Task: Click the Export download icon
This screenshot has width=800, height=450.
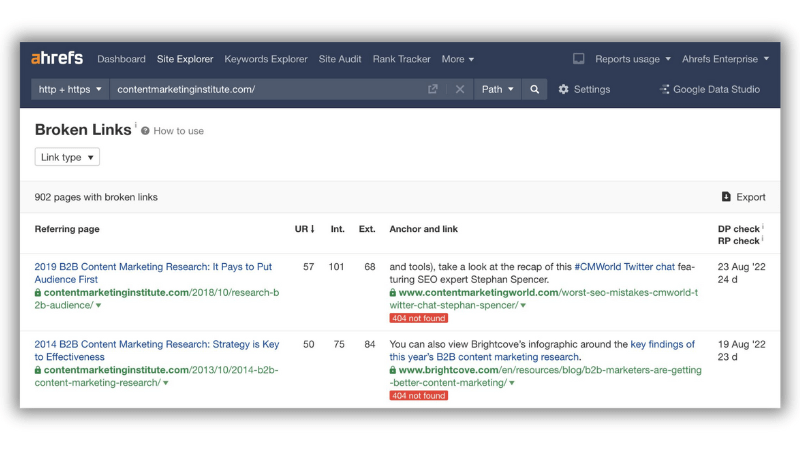Action: [726, 196]
